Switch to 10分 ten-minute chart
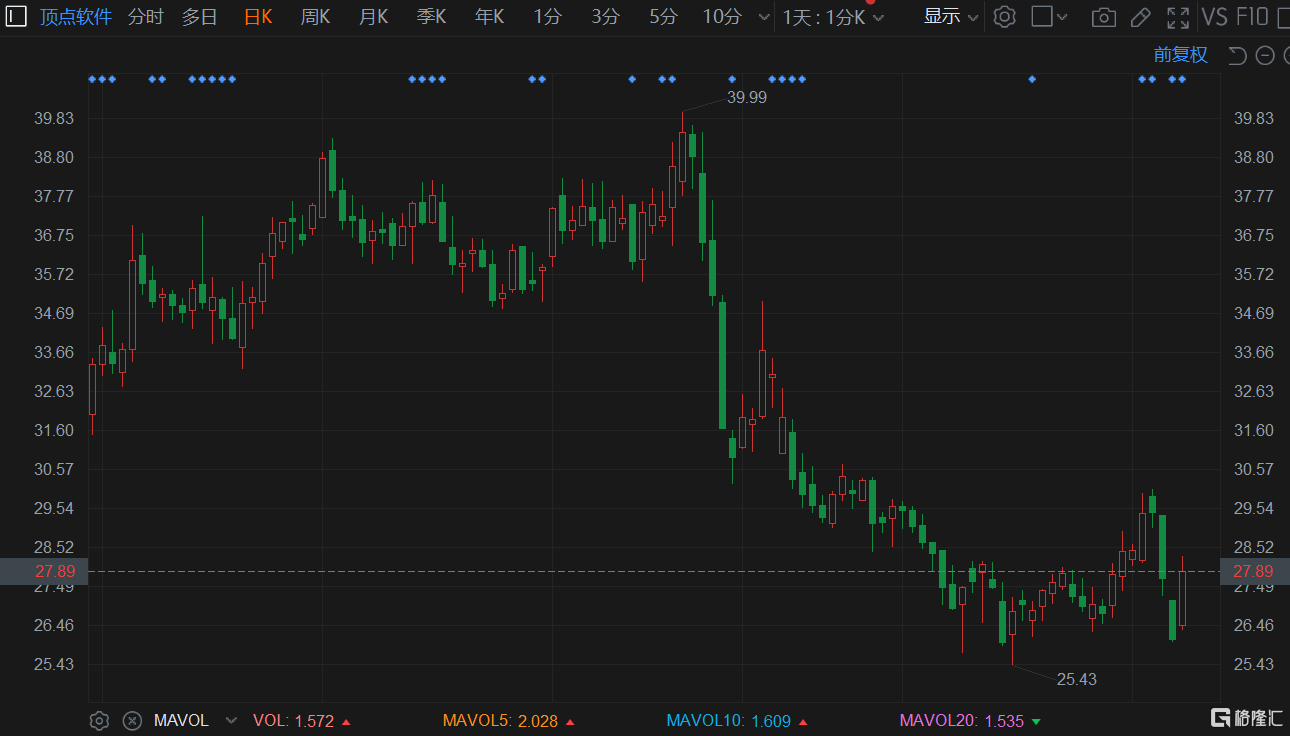Screen dimensions: 1290x736 tap(722, 17)
